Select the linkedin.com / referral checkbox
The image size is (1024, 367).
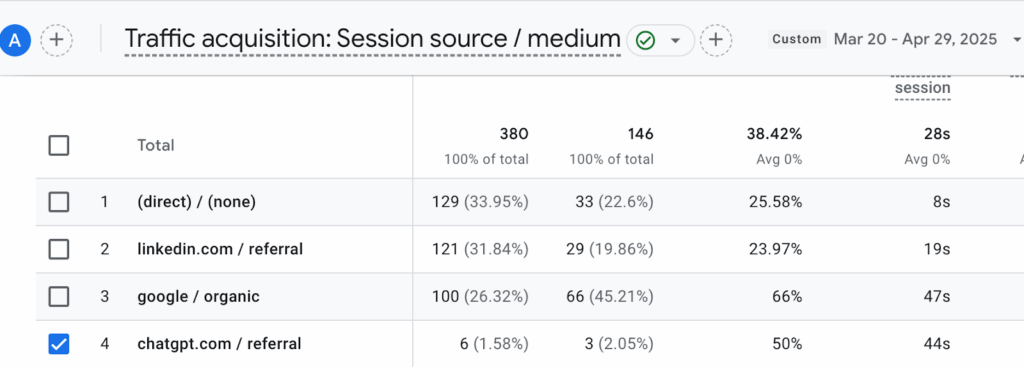[x=59, y=249]
